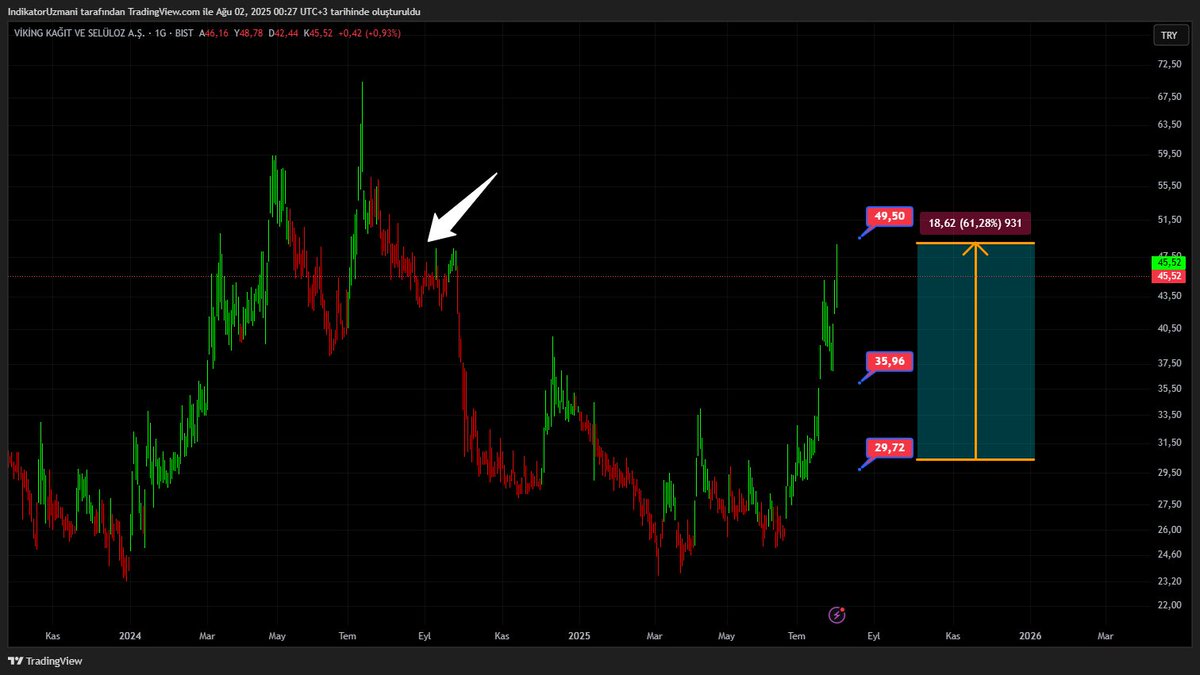Click the 43,50 price axis value
1200x675 pixels.
tap(1168, 296)
